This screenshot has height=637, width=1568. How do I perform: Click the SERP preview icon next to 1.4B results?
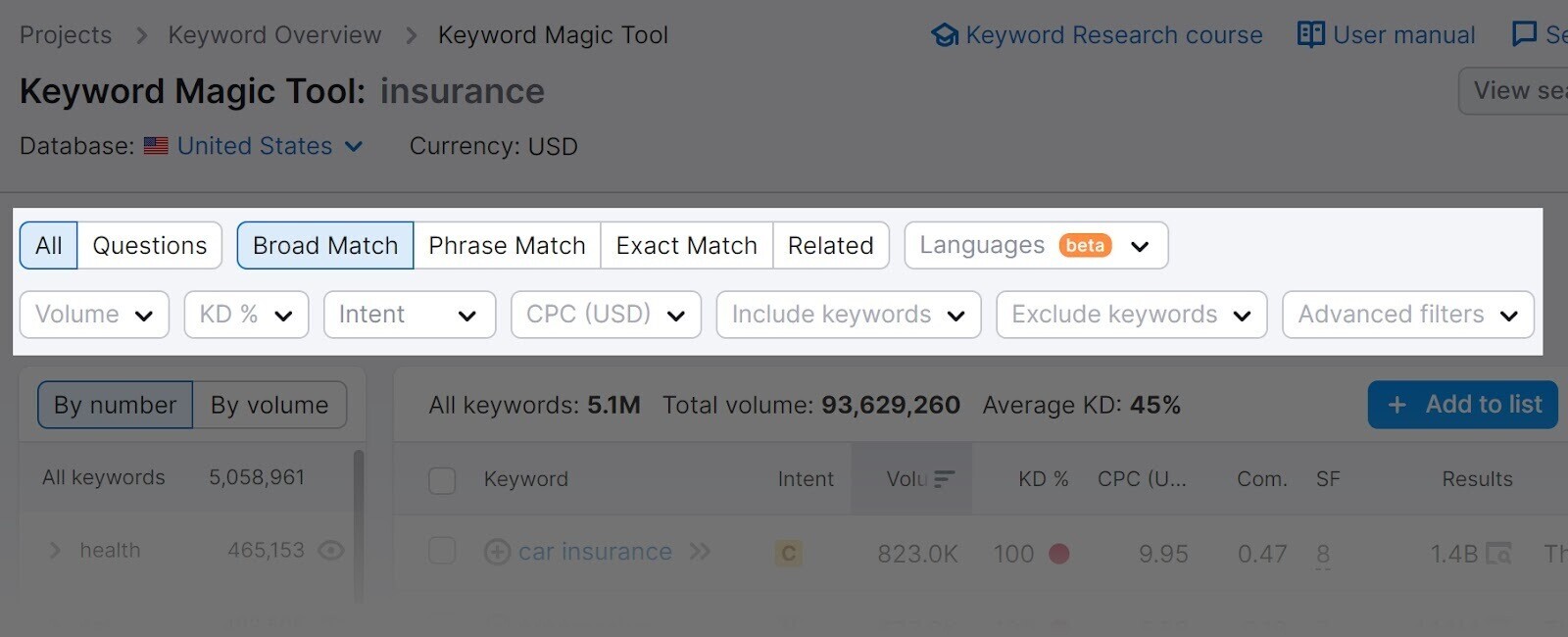1498,554
